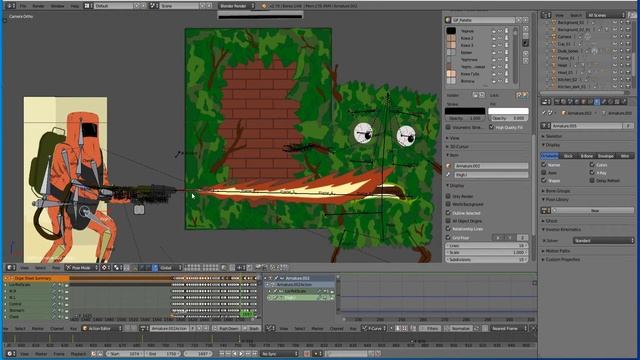Toggle Outline Selected checkbox
The image size is (640, 360).
tap(448, 213)
